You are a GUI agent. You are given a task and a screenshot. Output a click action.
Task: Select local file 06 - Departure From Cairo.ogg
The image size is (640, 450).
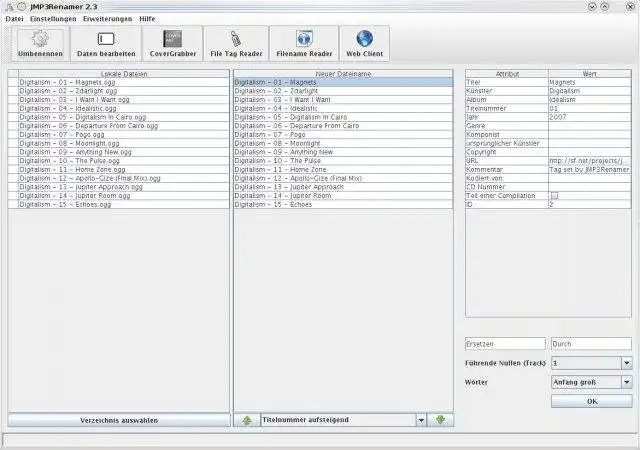tap(124, 126)
